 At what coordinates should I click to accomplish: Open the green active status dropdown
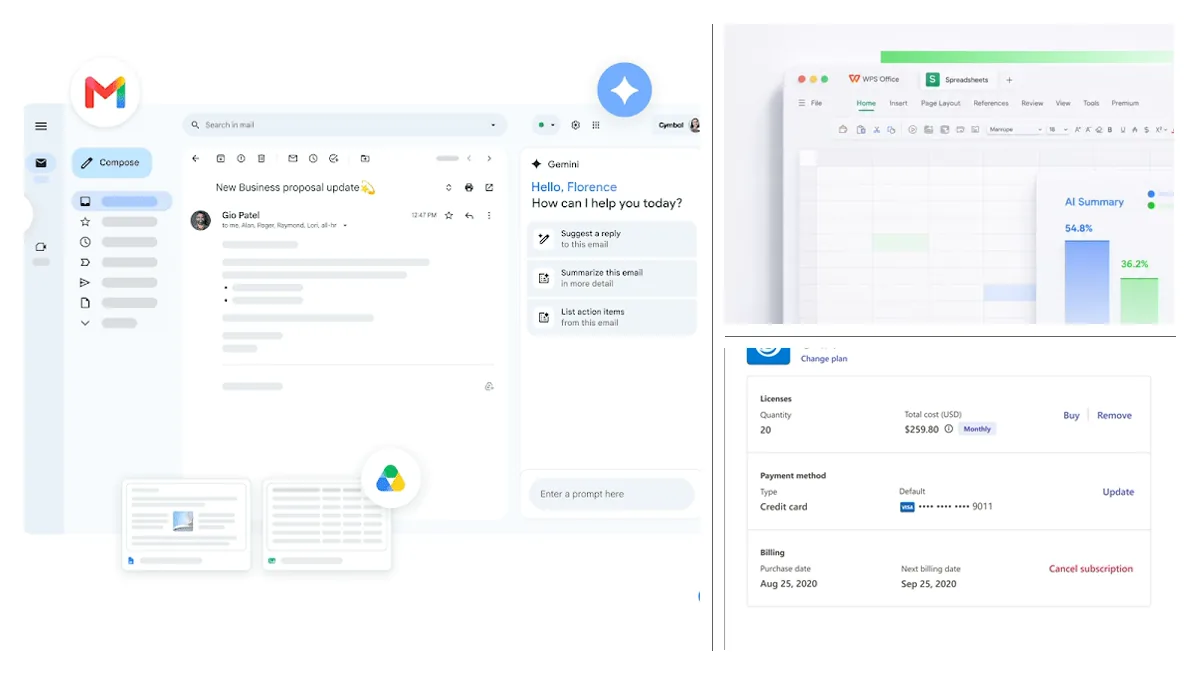(x=546, y=125)
